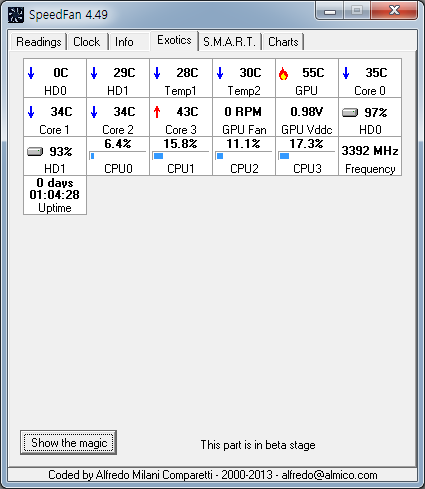Click the CPU0 usage bar

click(x=118, y=156)
